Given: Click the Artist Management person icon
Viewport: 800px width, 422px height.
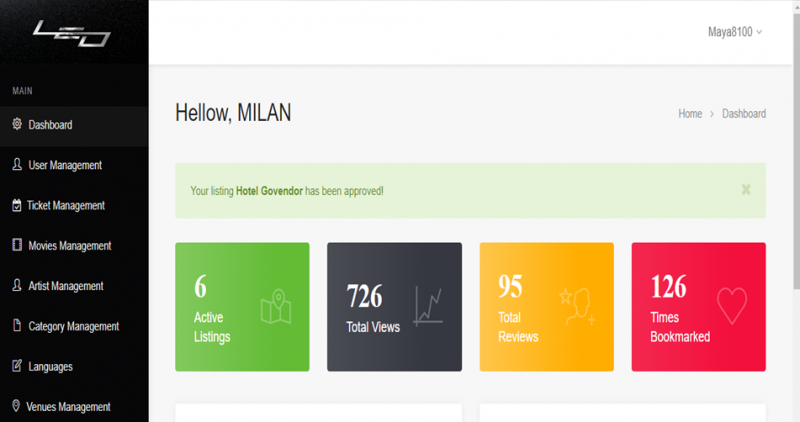Looking at the screenshot, I should [x=17, y=285].
